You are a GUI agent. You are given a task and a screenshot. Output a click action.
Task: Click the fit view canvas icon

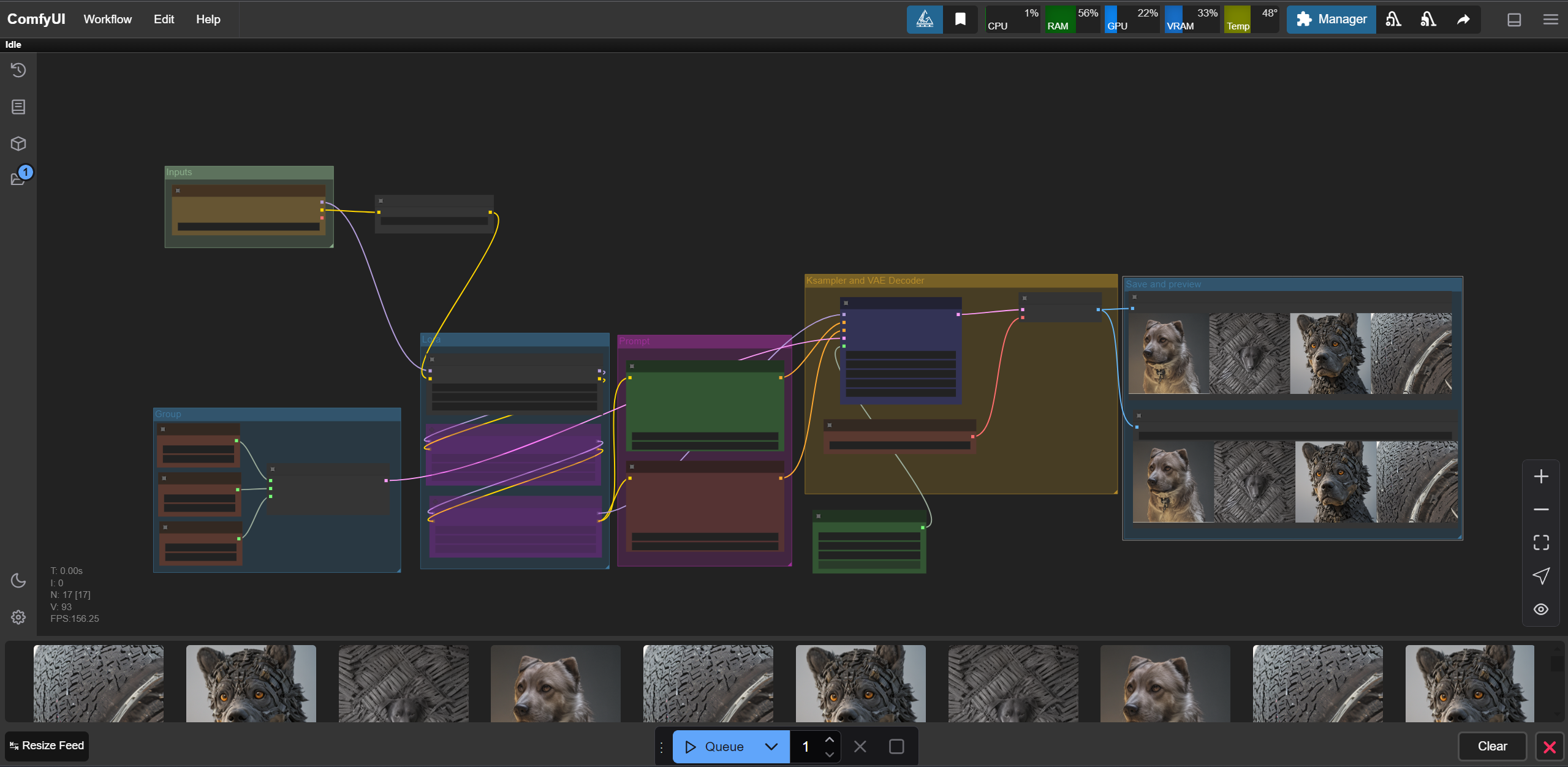point(1541,542)
